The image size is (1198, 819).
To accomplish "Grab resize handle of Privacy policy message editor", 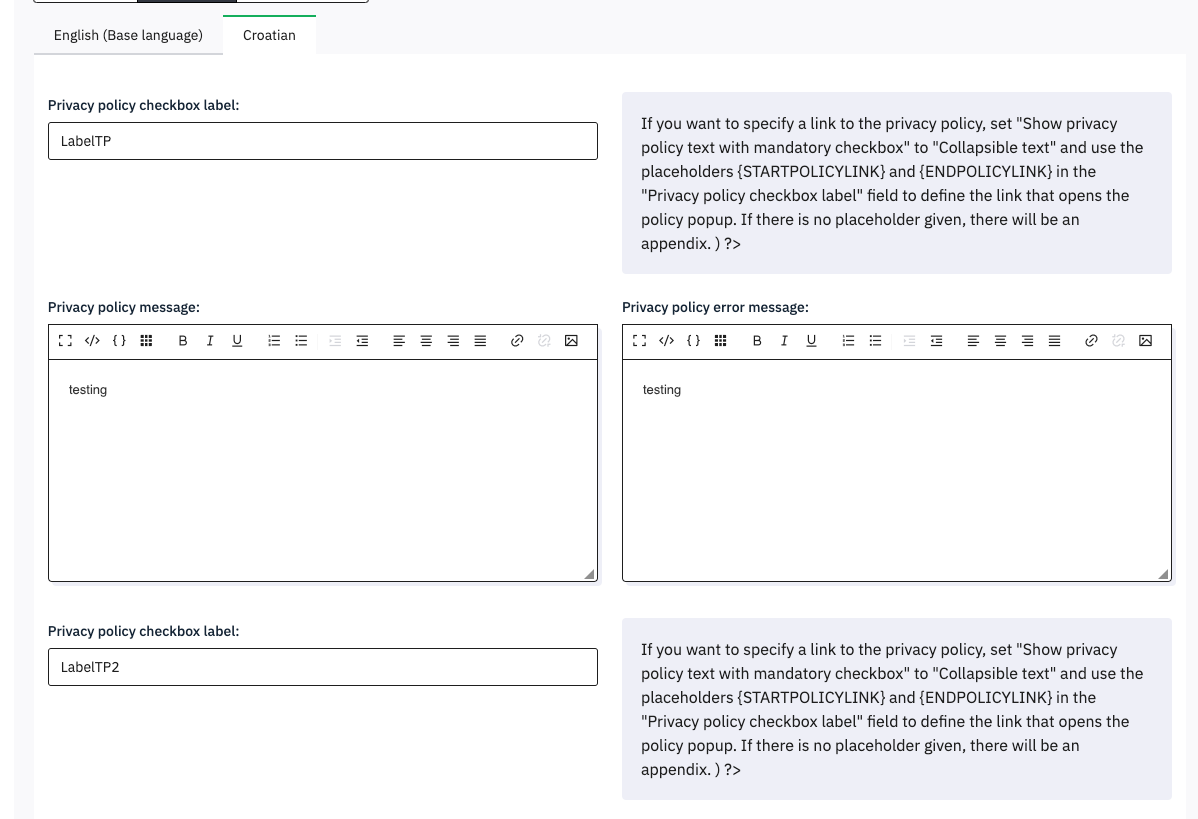I will (589, 575).
